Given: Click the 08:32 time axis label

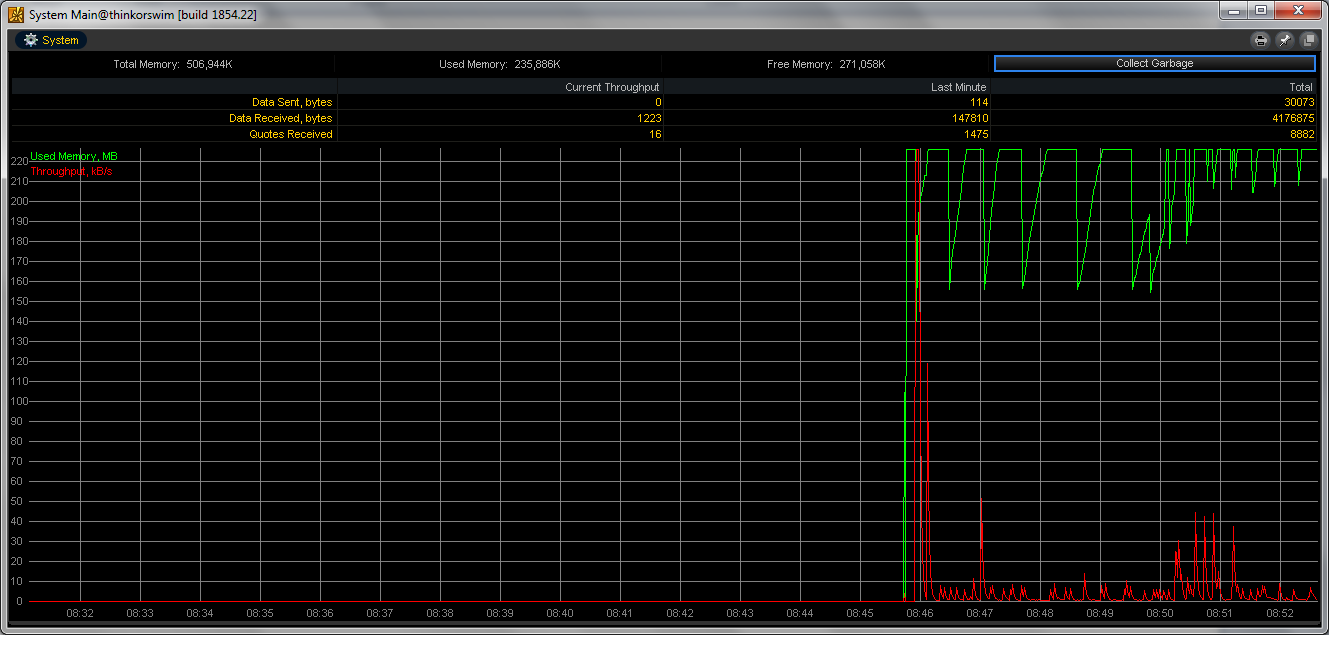Looking at the screenshot, I should pos(80,612).
